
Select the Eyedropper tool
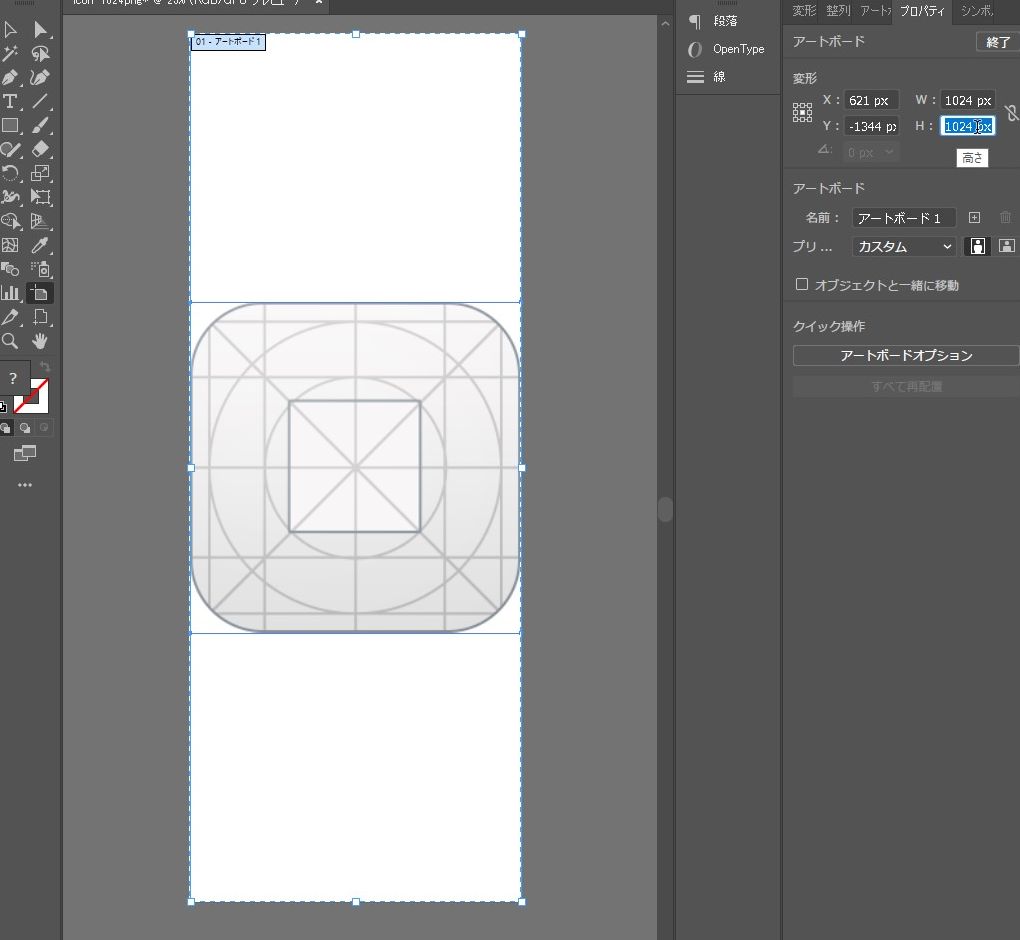pyautogui.click(x=41, y=245)
